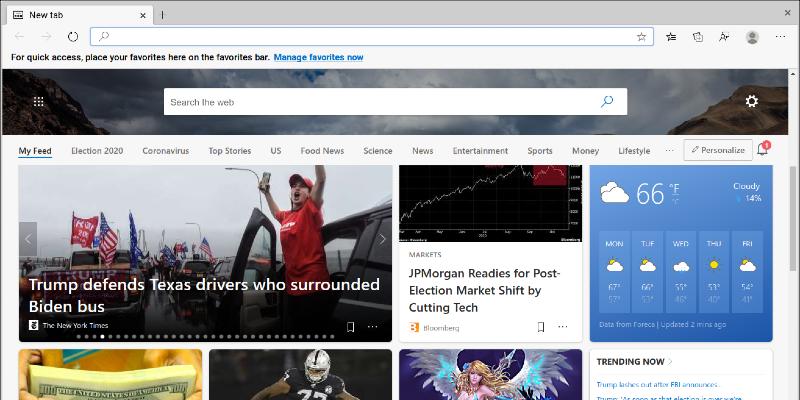Bookmark the Trump Texas drivers story
The image size is (800, 400).
[x=350, y=326]
